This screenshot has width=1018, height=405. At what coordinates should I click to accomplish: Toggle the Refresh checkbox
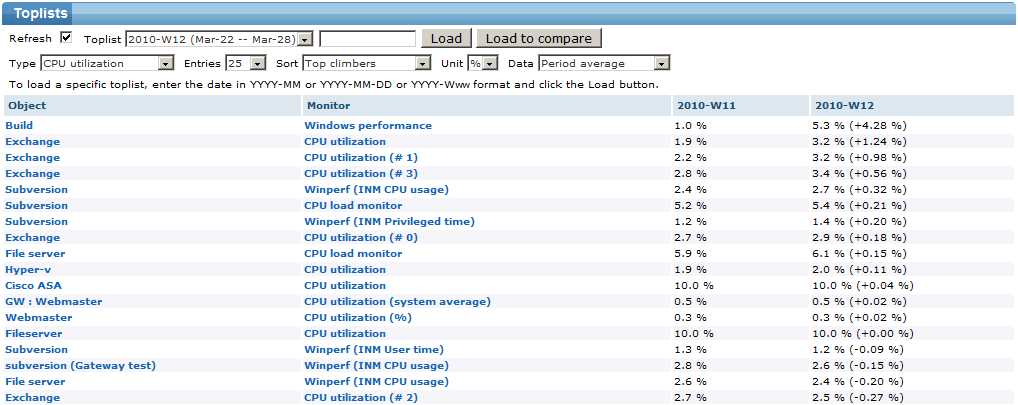(x=66, y=38)
